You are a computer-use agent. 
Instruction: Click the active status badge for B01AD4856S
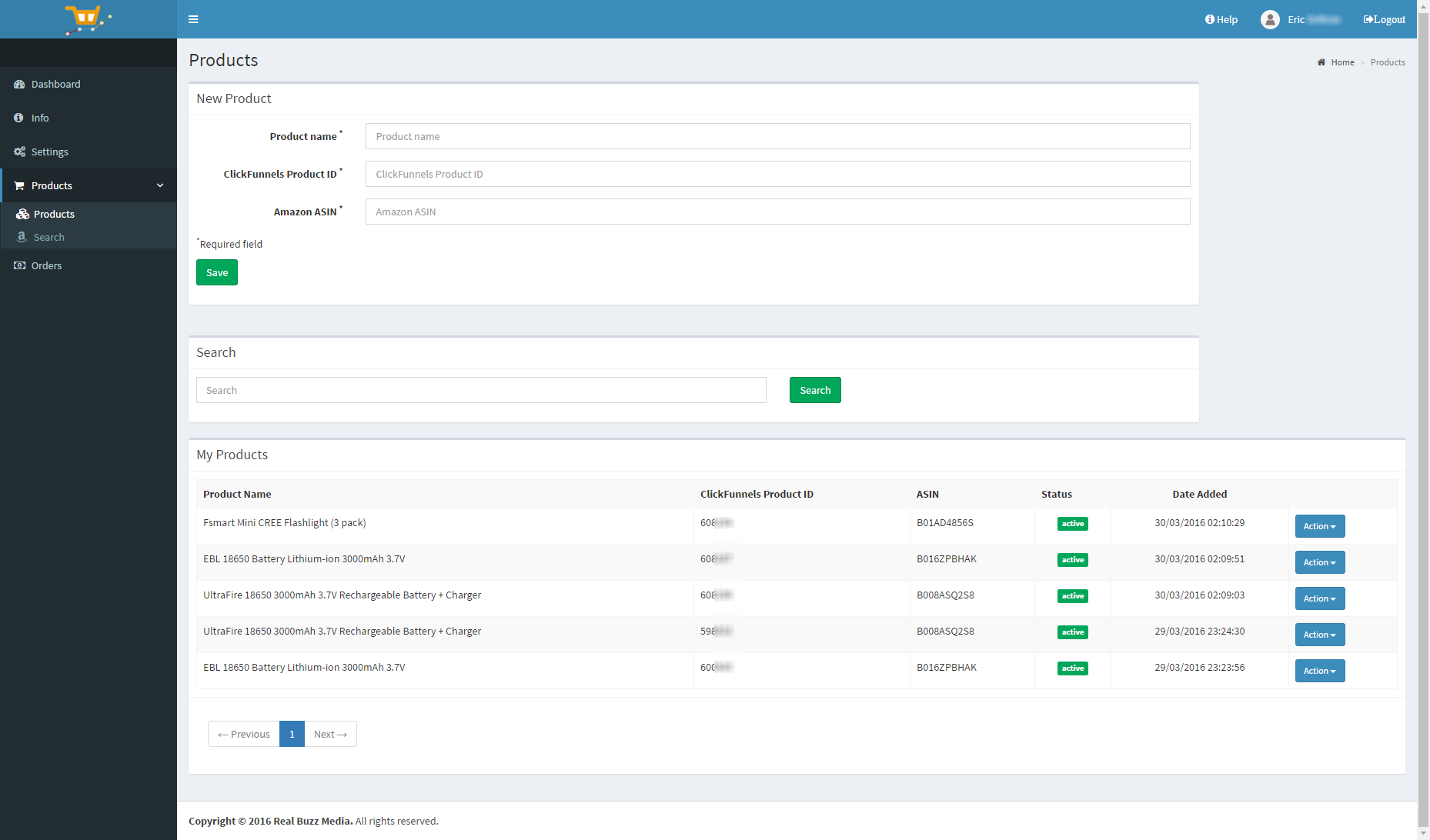point(1073,524)
